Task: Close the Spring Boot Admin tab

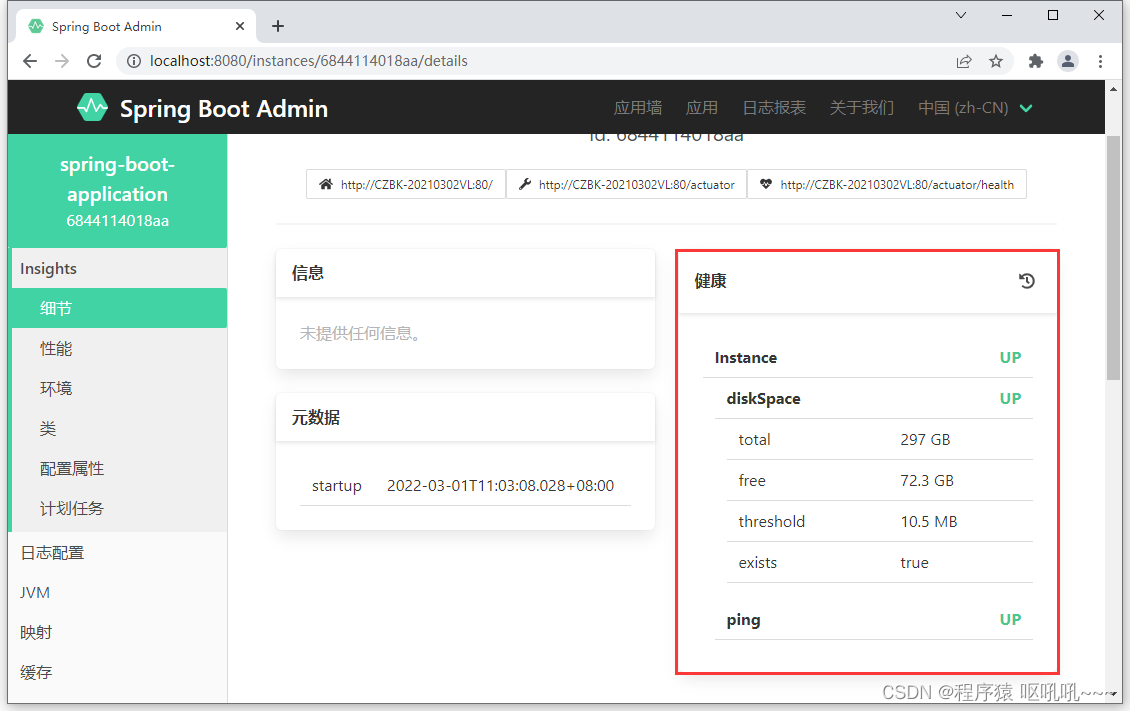Action: (240, 26)
